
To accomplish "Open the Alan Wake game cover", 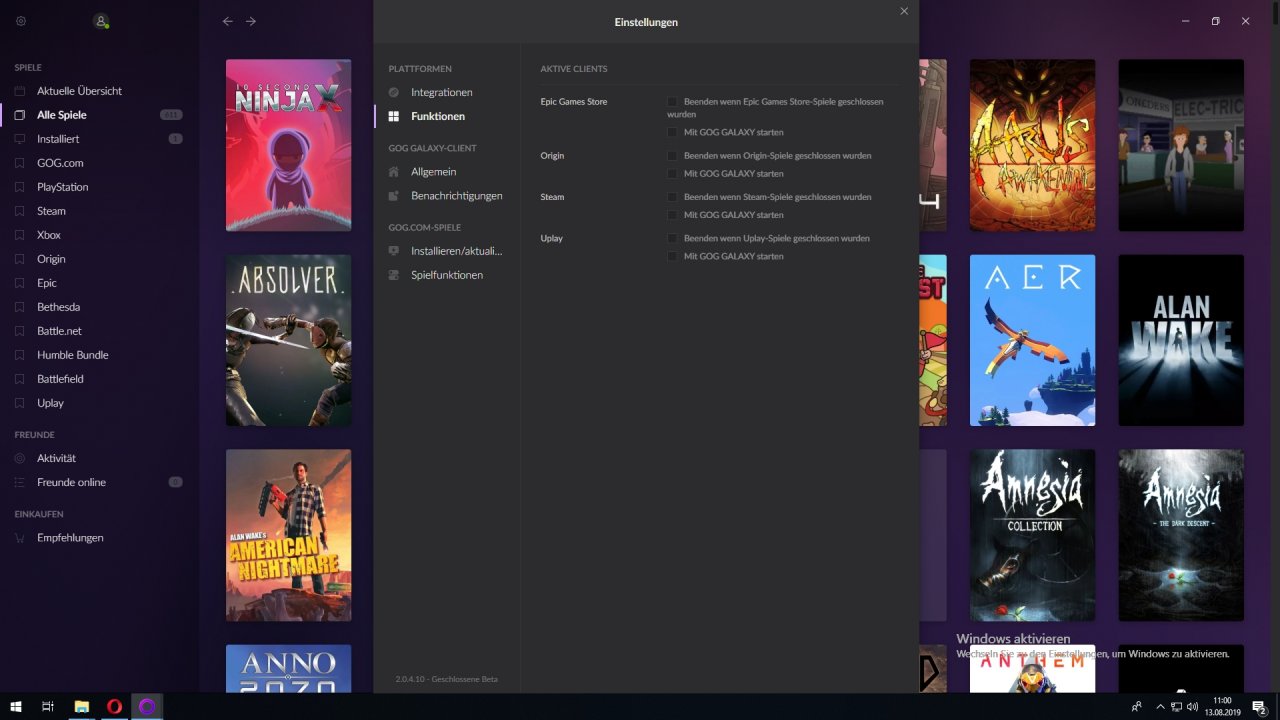I will point(1181,340).
